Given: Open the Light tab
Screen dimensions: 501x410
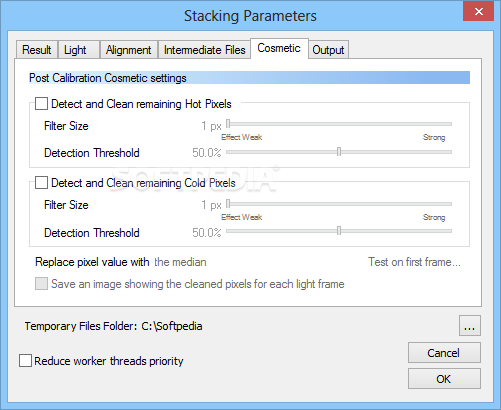Looking at the screenshot, I should [79, 50].
